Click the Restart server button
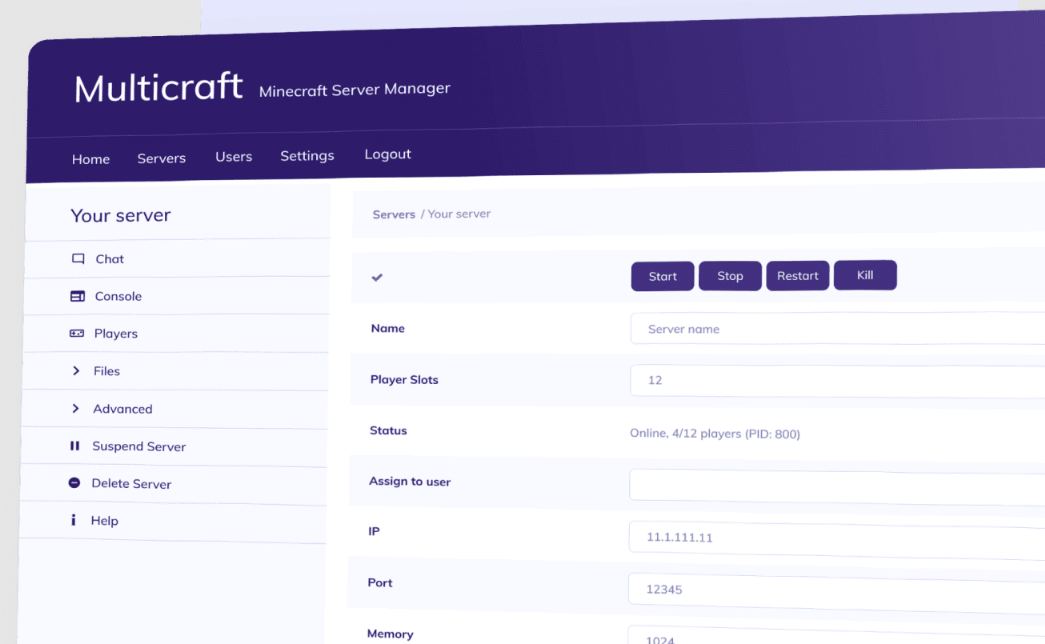 coord(798,275)
